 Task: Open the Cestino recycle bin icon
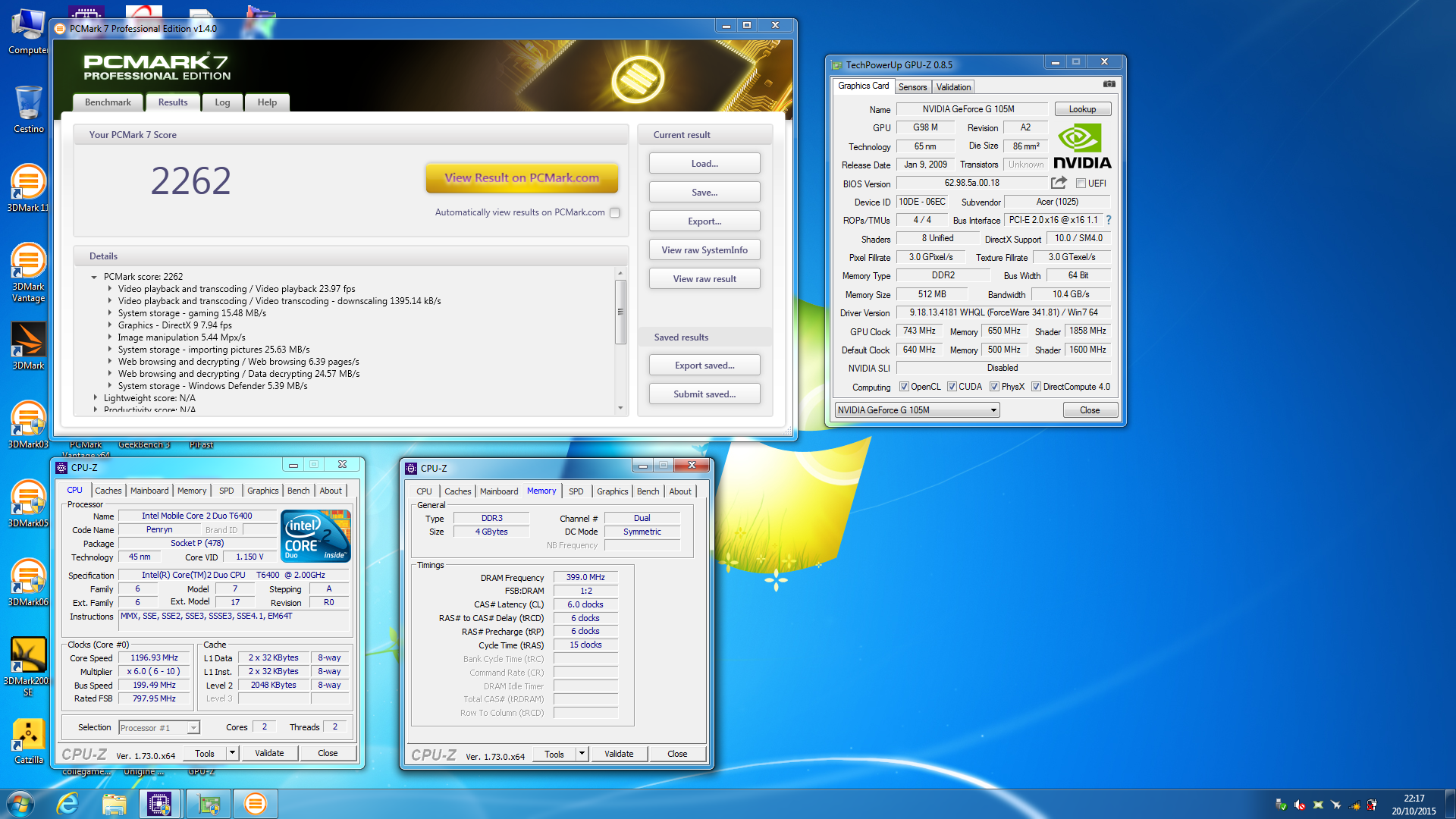click(28, 109)
